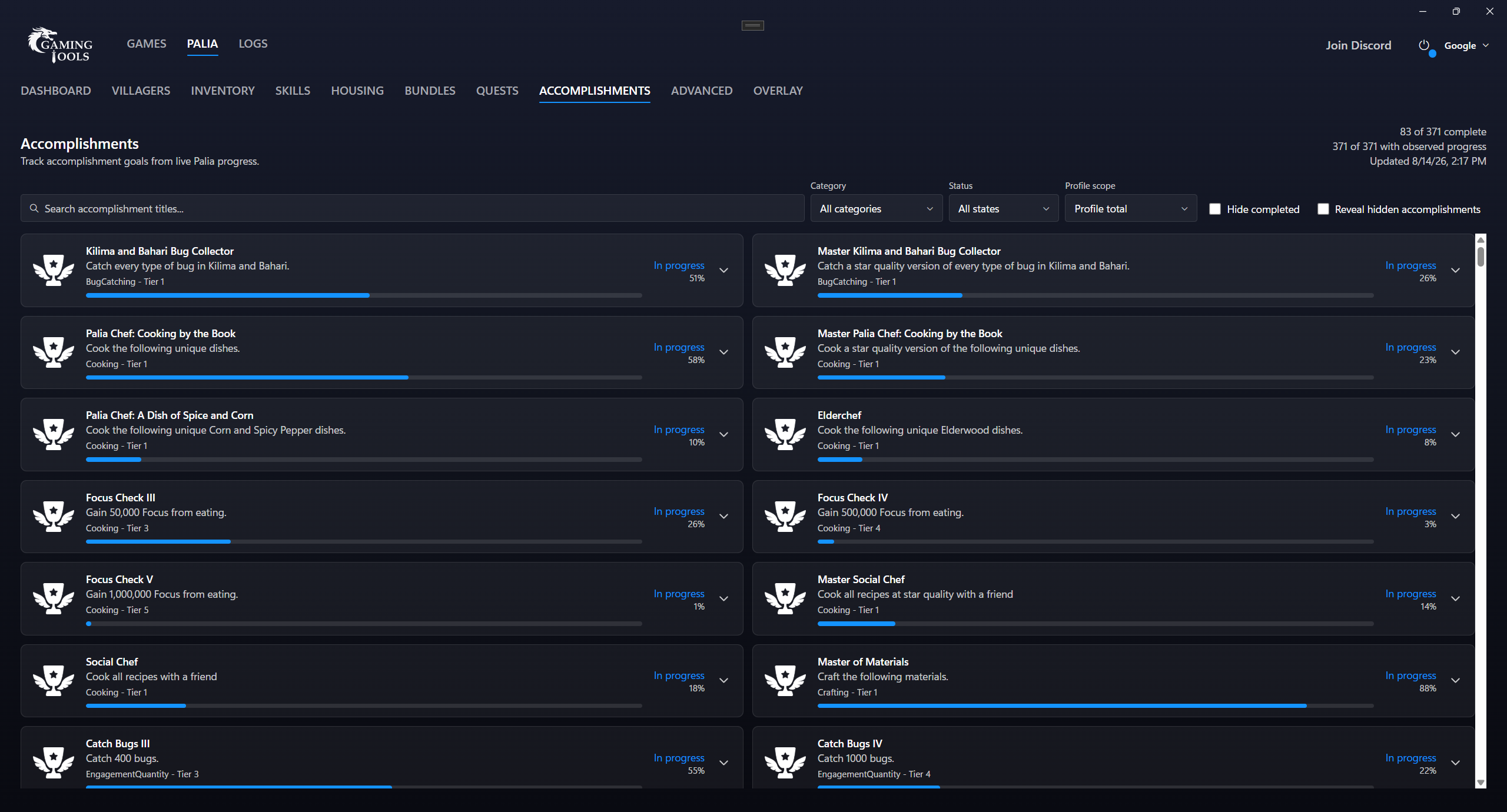The height and width of the screenshot is (812, 1507).
Task: Open the All categories dropdown
Action: tap(876, 208)
